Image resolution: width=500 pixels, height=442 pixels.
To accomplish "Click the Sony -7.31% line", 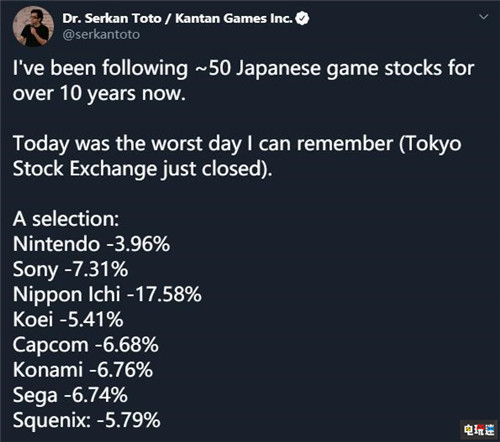I will tap(70, 269).
